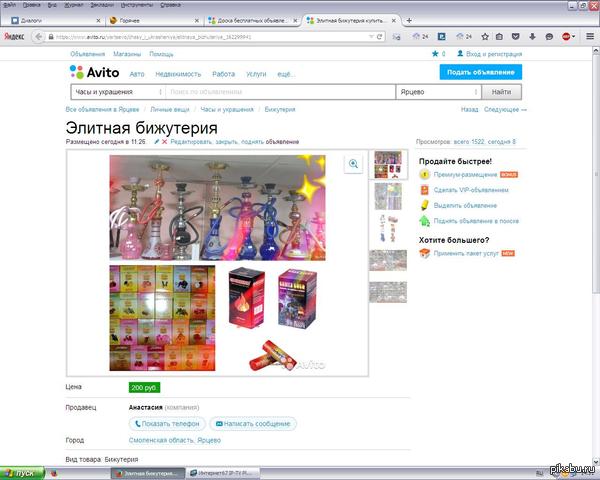600x480 pixels.
Task: Go back via the Назад link
Action: coord(469,109)
